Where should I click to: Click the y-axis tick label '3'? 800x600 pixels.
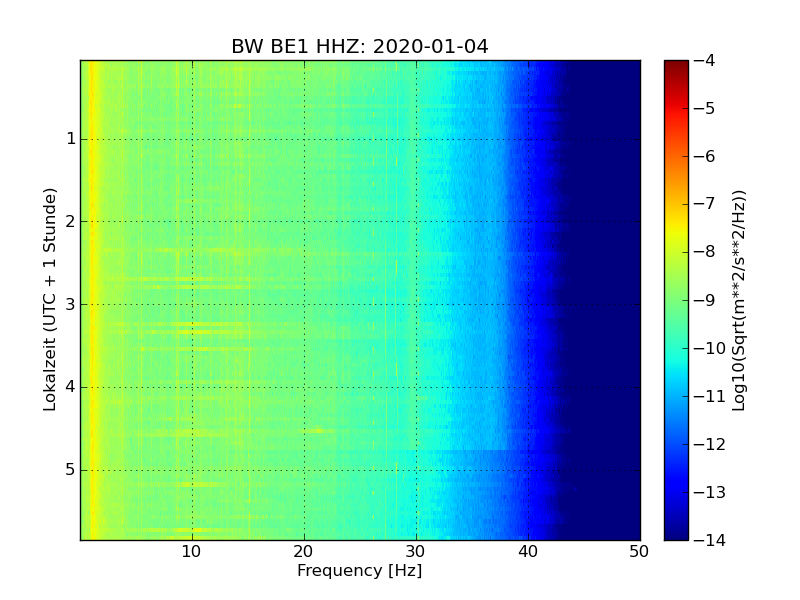(71, 305)
